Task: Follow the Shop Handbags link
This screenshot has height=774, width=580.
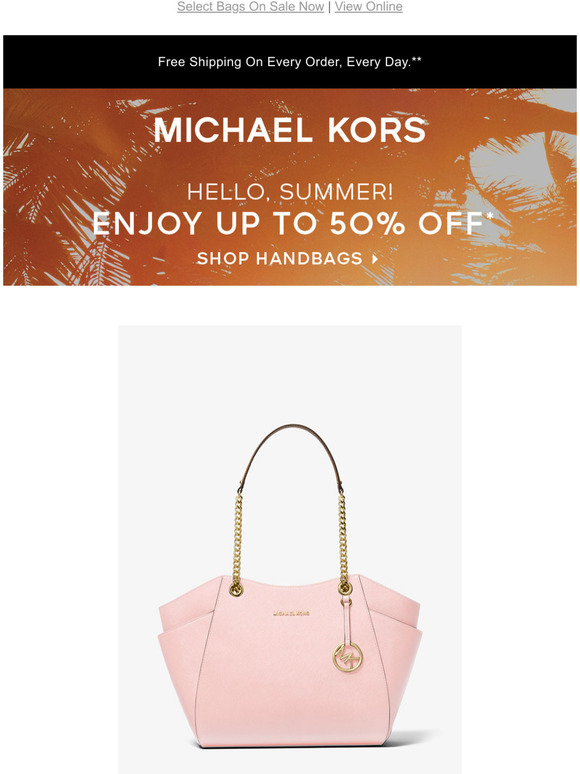Action: 280,258
